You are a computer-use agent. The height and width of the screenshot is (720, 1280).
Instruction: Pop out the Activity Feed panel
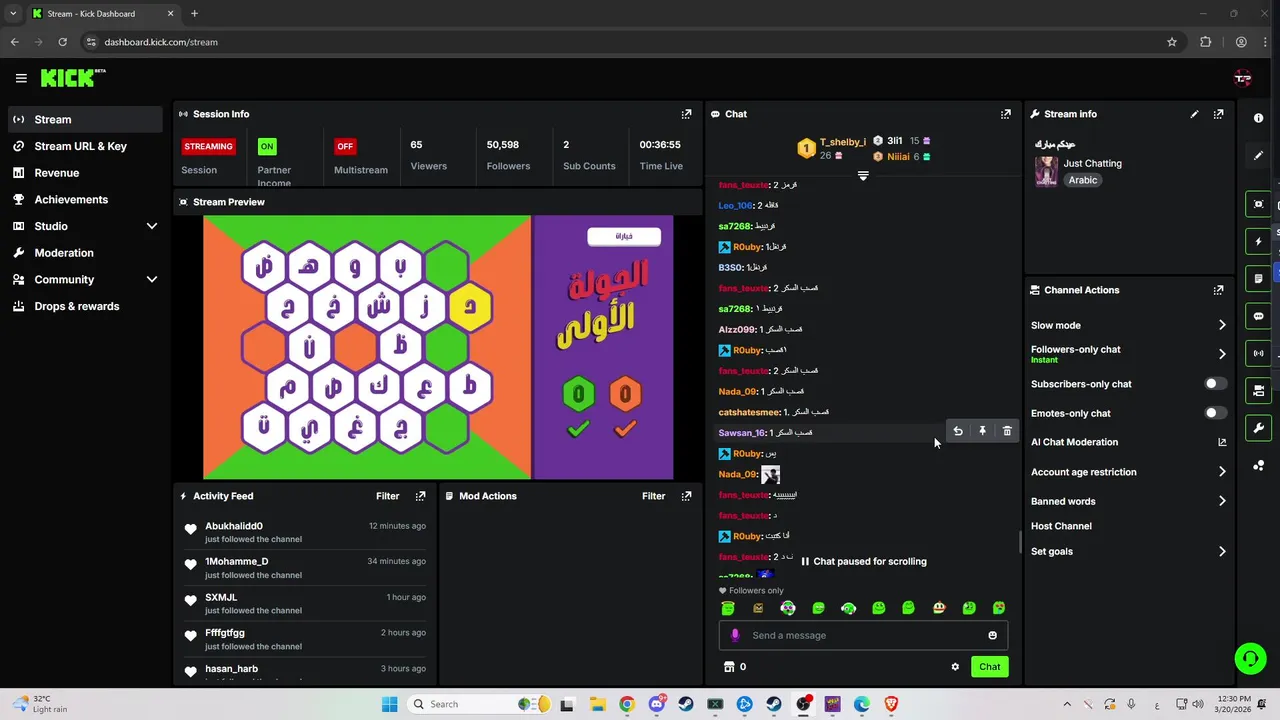(x=420, y=496)
